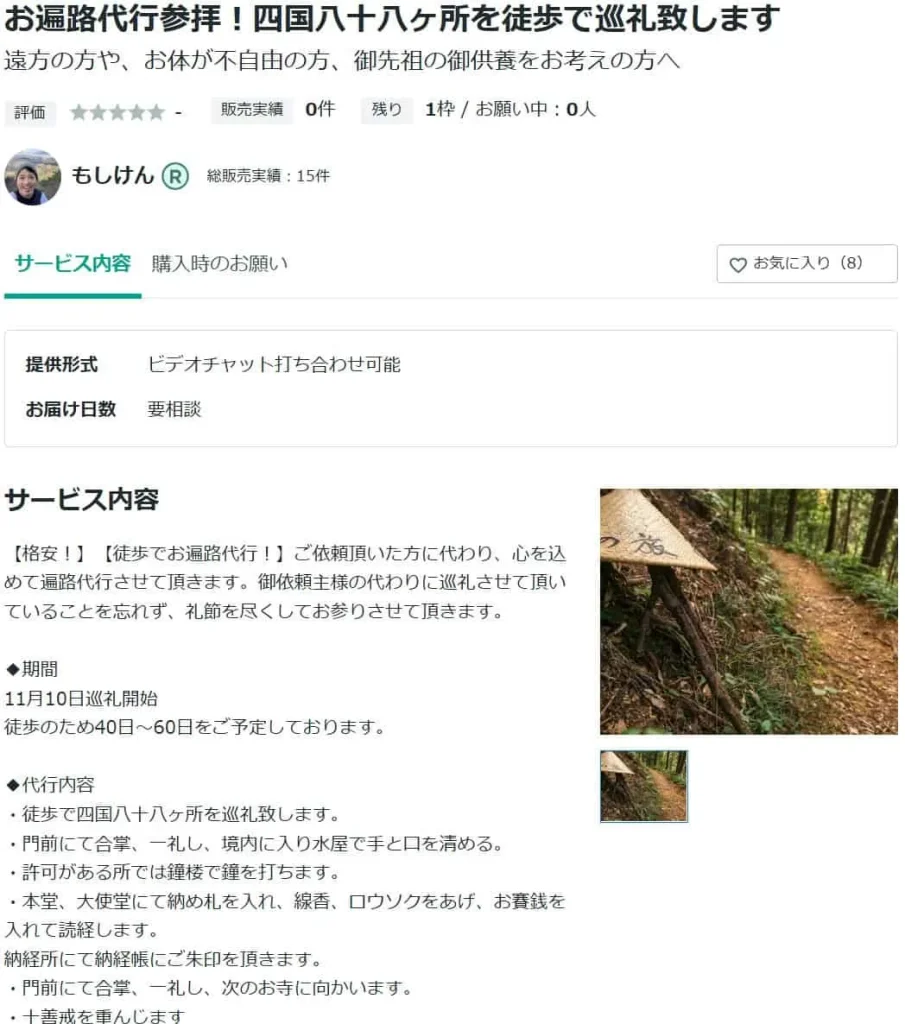The width and height of the screenshot is (905, 1024).
Task: Click the ビデオチャット打ち合わせ可能 text
Action: (x=274, y=364)
